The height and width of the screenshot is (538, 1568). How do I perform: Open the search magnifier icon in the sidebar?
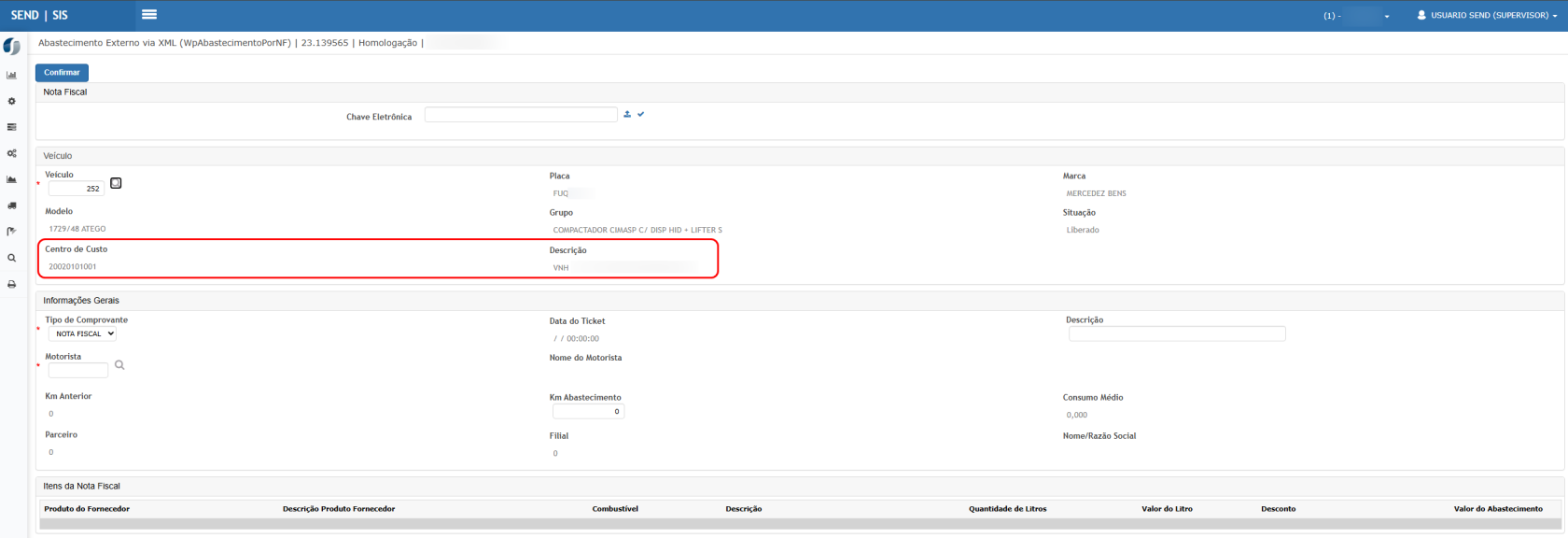pyautogui.click(x=11, y=258)
